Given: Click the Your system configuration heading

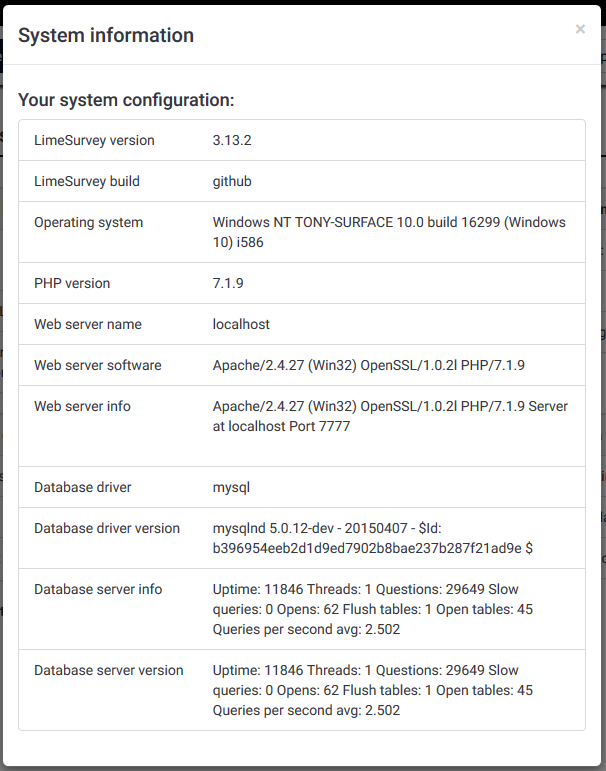Looking at the screenshot, I should [x=126, y=100].
